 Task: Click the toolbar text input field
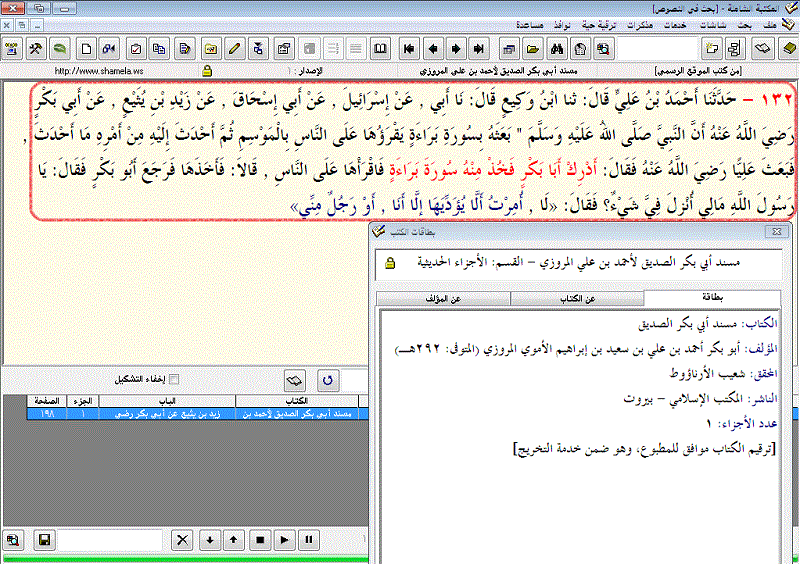pos(656,48)
